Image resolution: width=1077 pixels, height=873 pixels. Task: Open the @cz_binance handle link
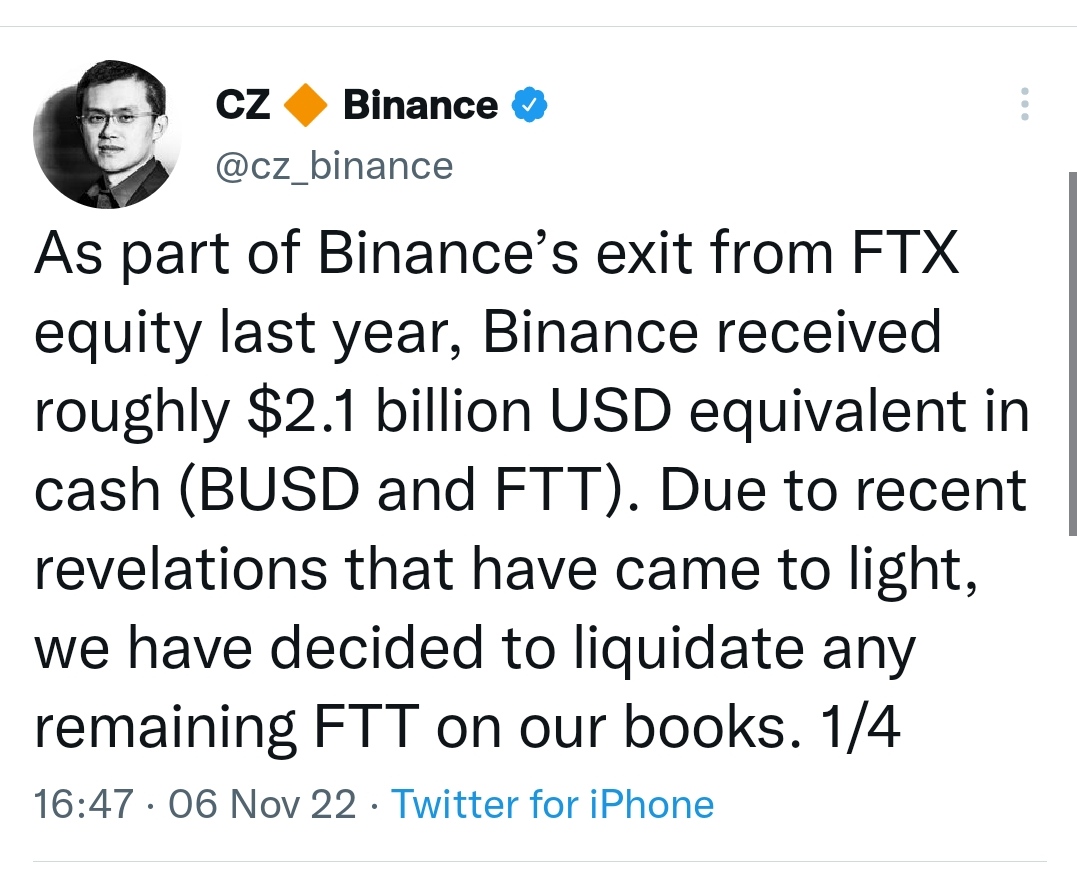click(335, 166)
